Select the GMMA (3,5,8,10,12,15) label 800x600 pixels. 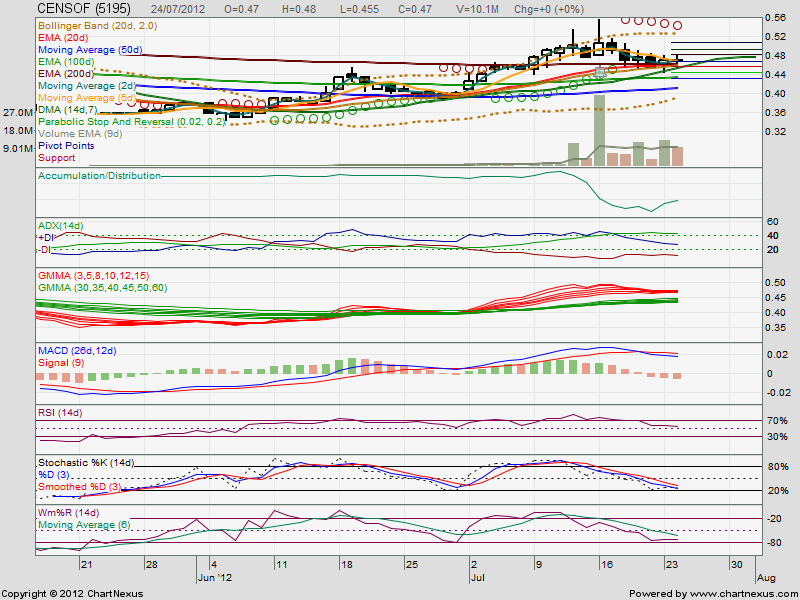pyautogui.click(x=95, y=274)
